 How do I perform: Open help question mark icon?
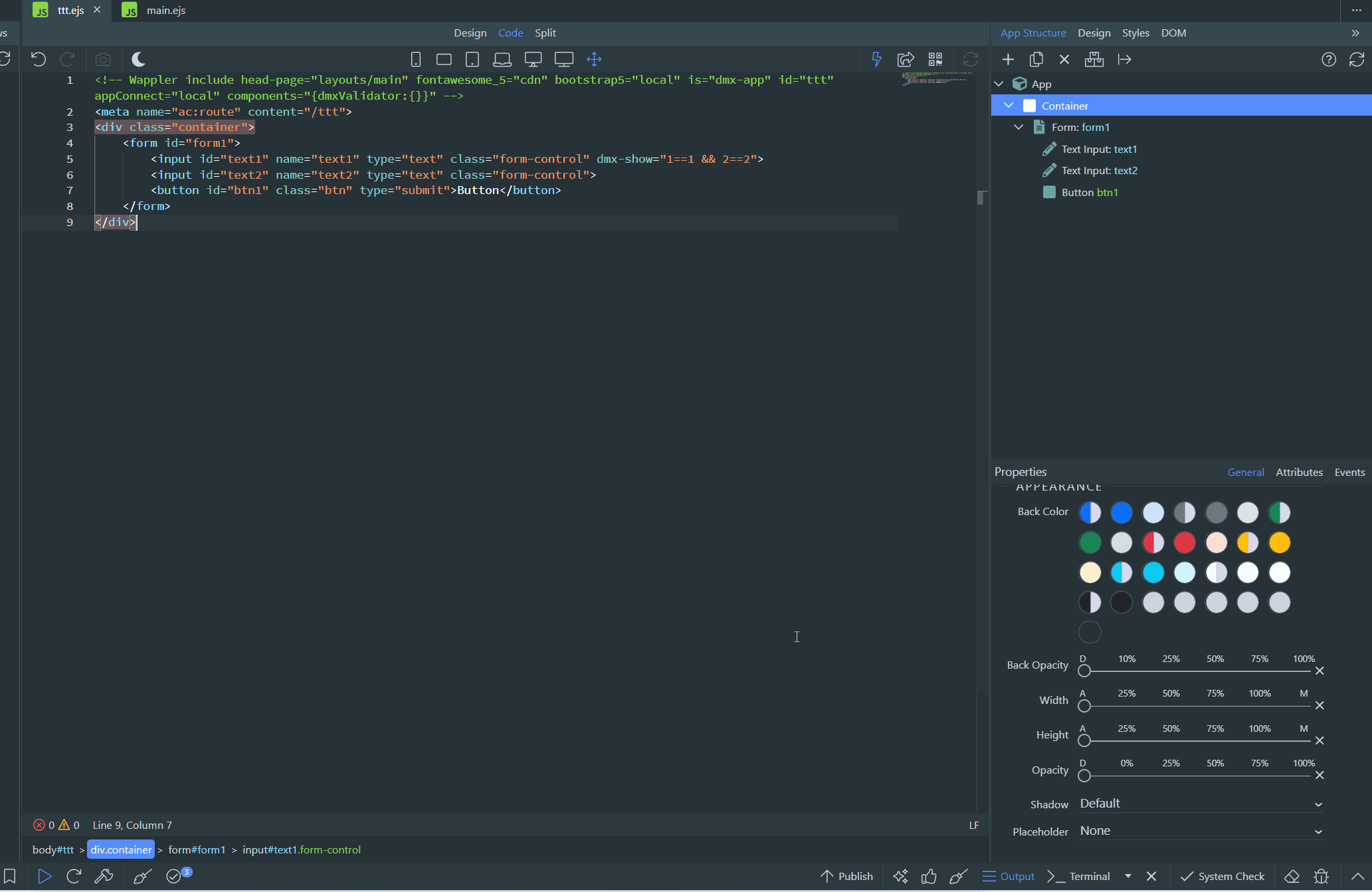(x=1329, y=59)
